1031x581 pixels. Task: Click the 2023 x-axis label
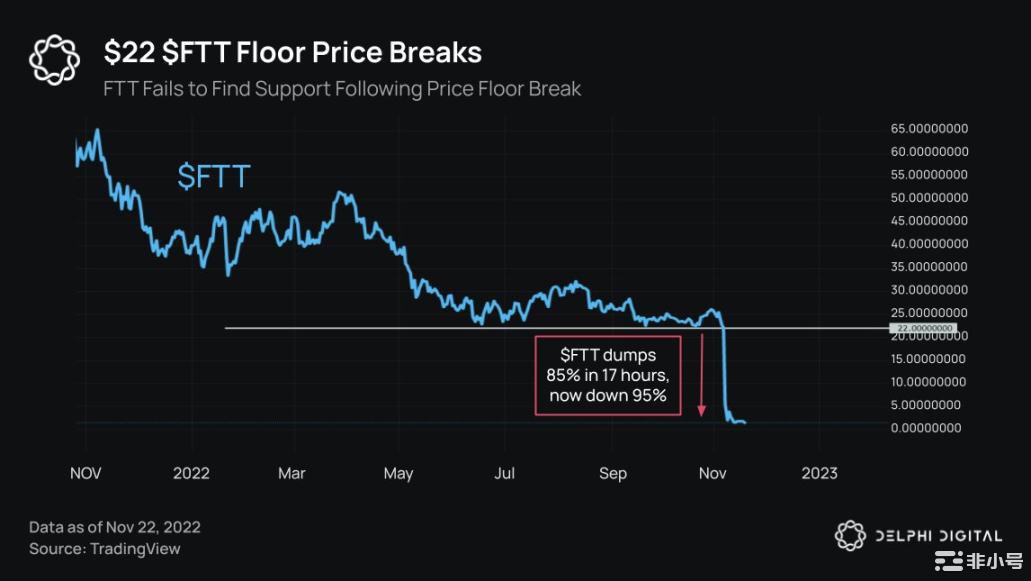818,473
